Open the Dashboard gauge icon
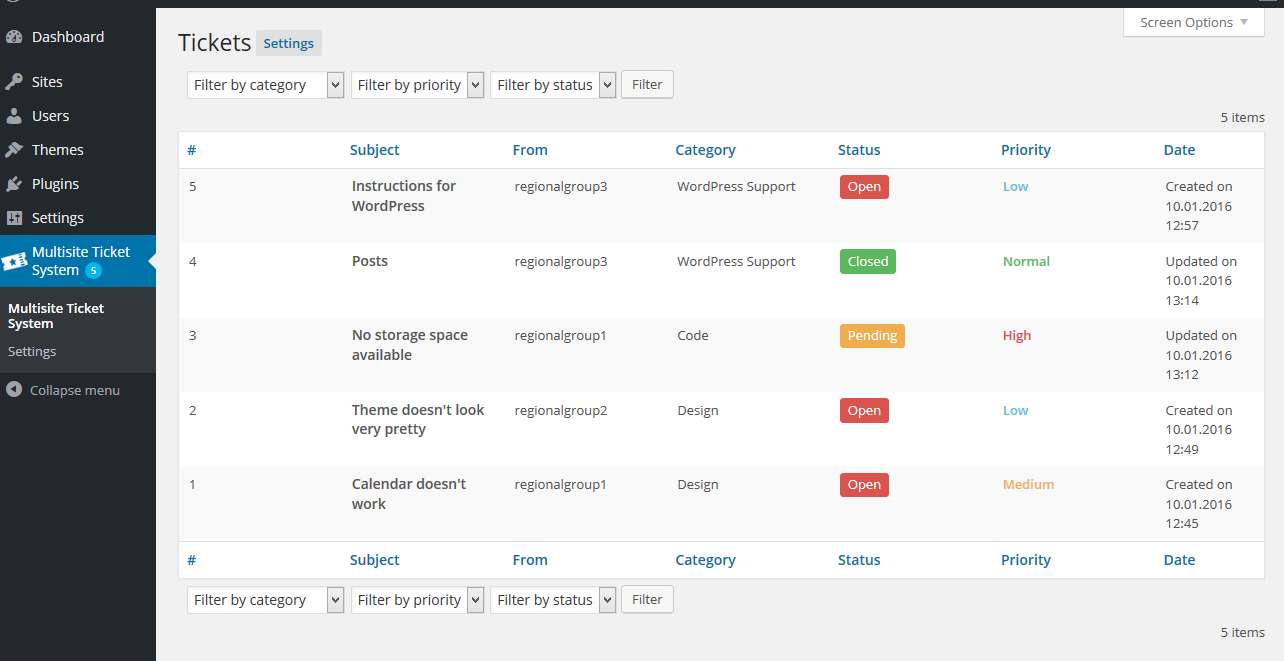The image size is (1284, 661). 14,37
